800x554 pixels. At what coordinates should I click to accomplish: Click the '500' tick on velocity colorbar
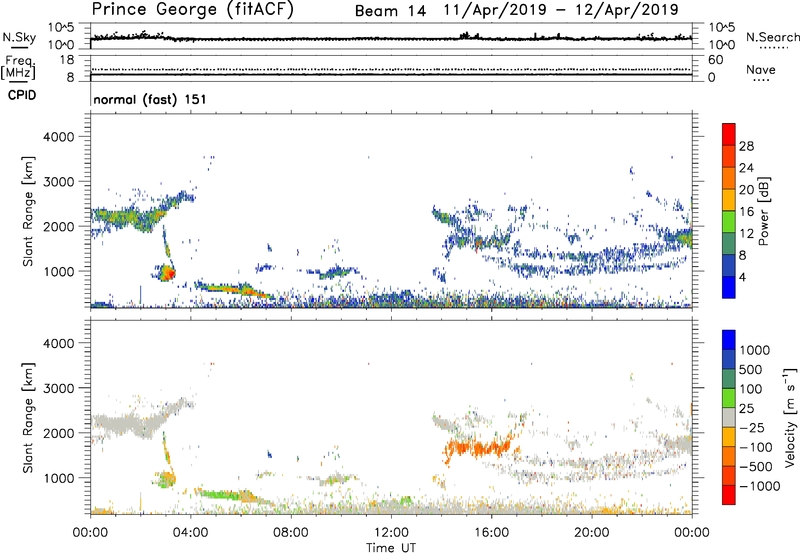[x=751, y=369]
